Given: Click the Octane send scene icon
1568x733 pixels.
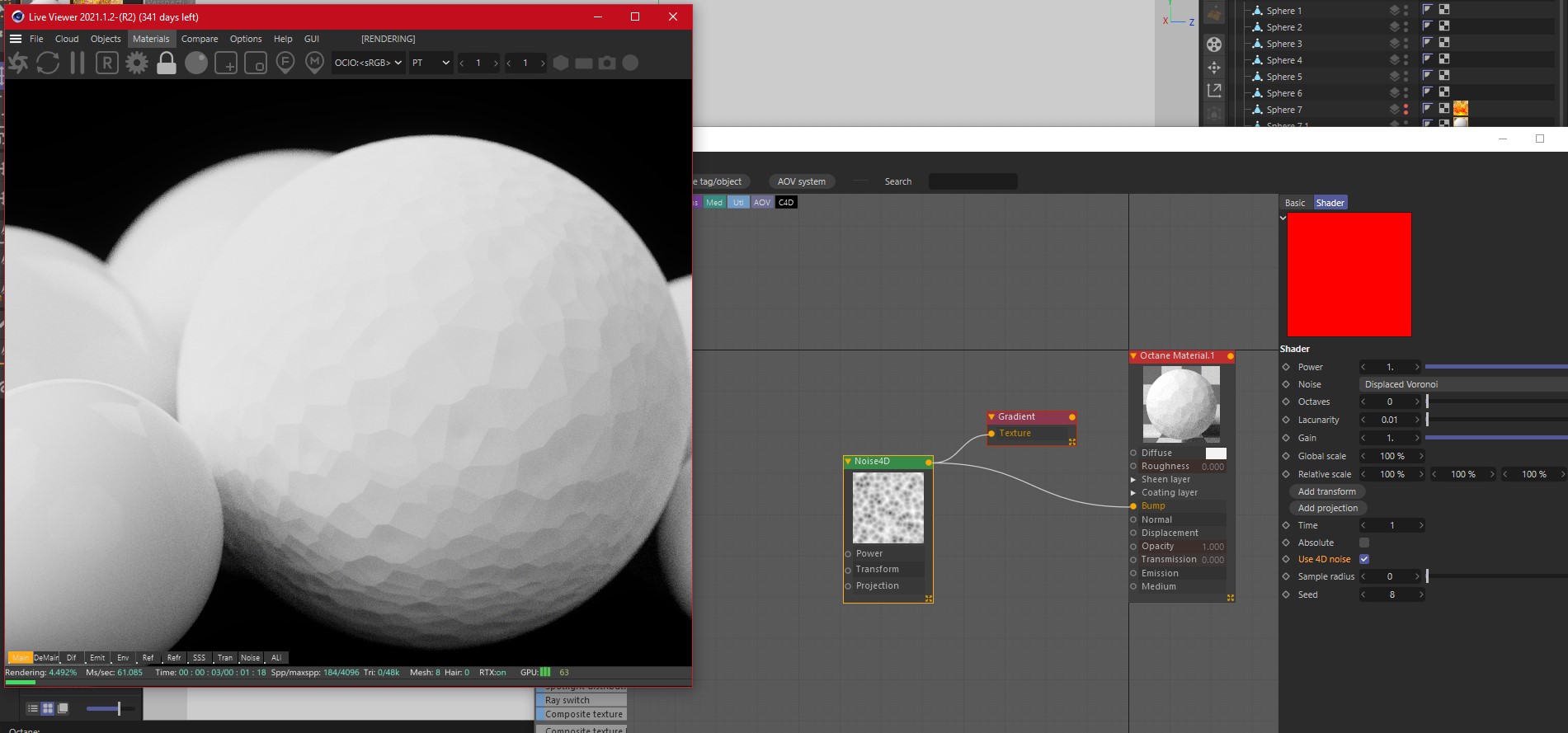Looking at the screenshot, I should [x=18, y=63].
